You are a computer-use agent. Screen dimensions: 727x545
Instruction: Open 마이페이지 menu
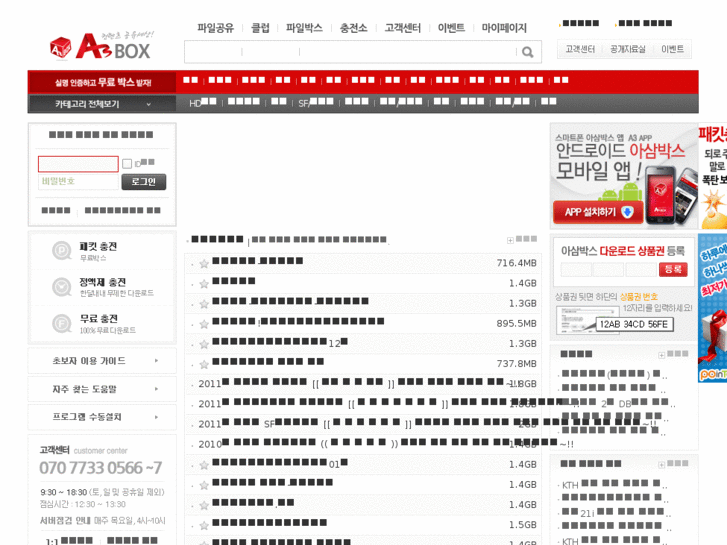pos(504,28)
